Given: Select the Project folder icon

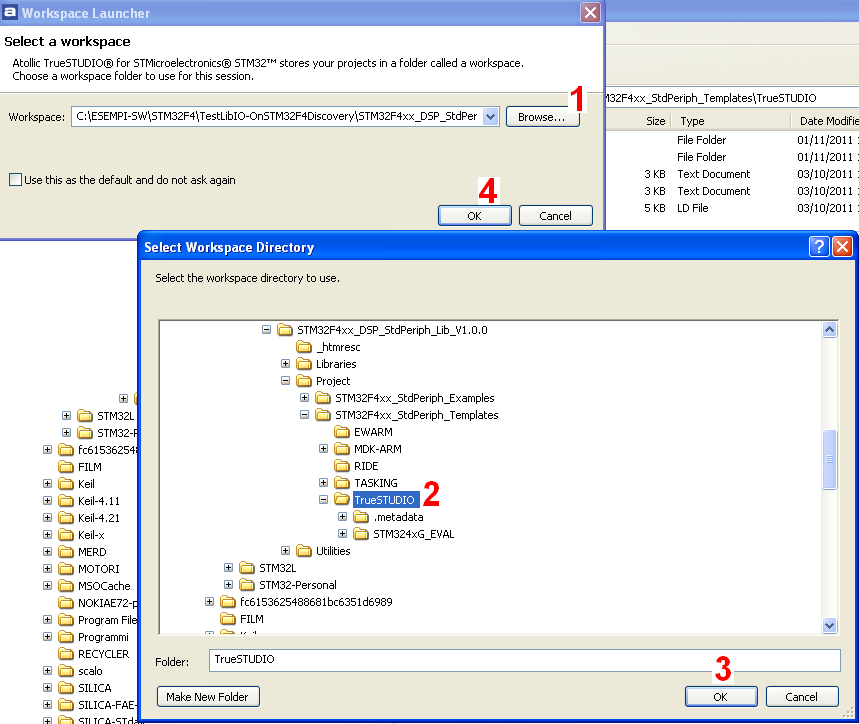Looking at the screenshot, I should click(304, 381).
